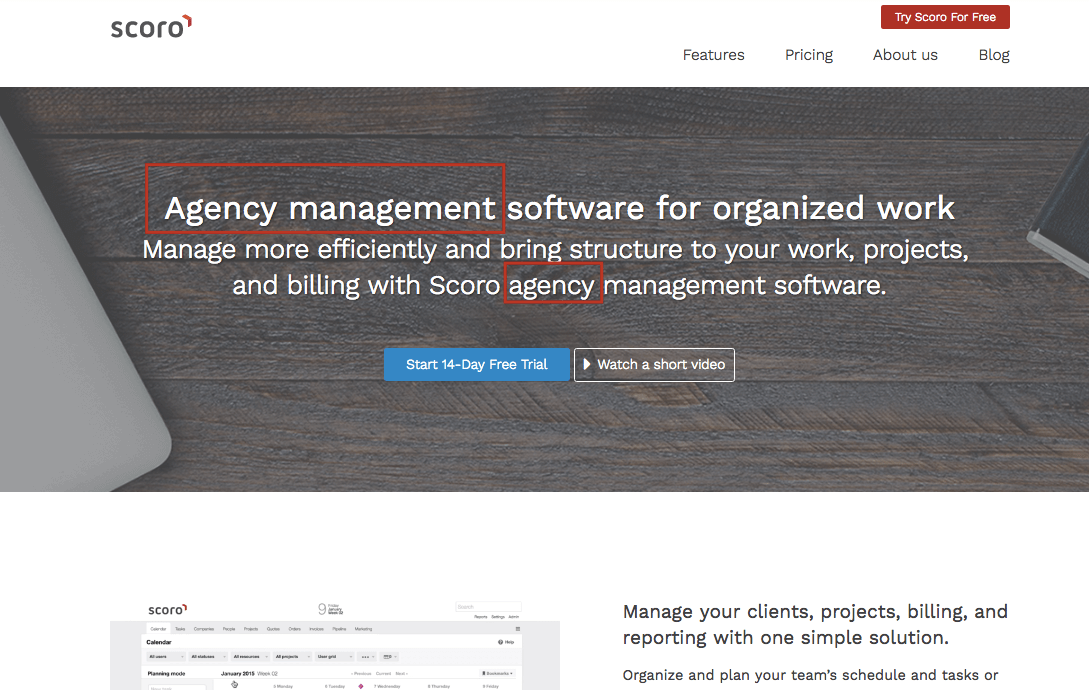Click the Scoro logo in the header
Screen dimensions: 1089x690
(151, 26)
